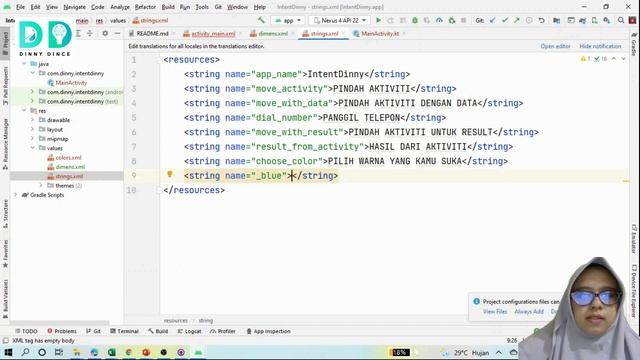
Task: Open the Project tool window side tab
Action: (x=5, y=43)
